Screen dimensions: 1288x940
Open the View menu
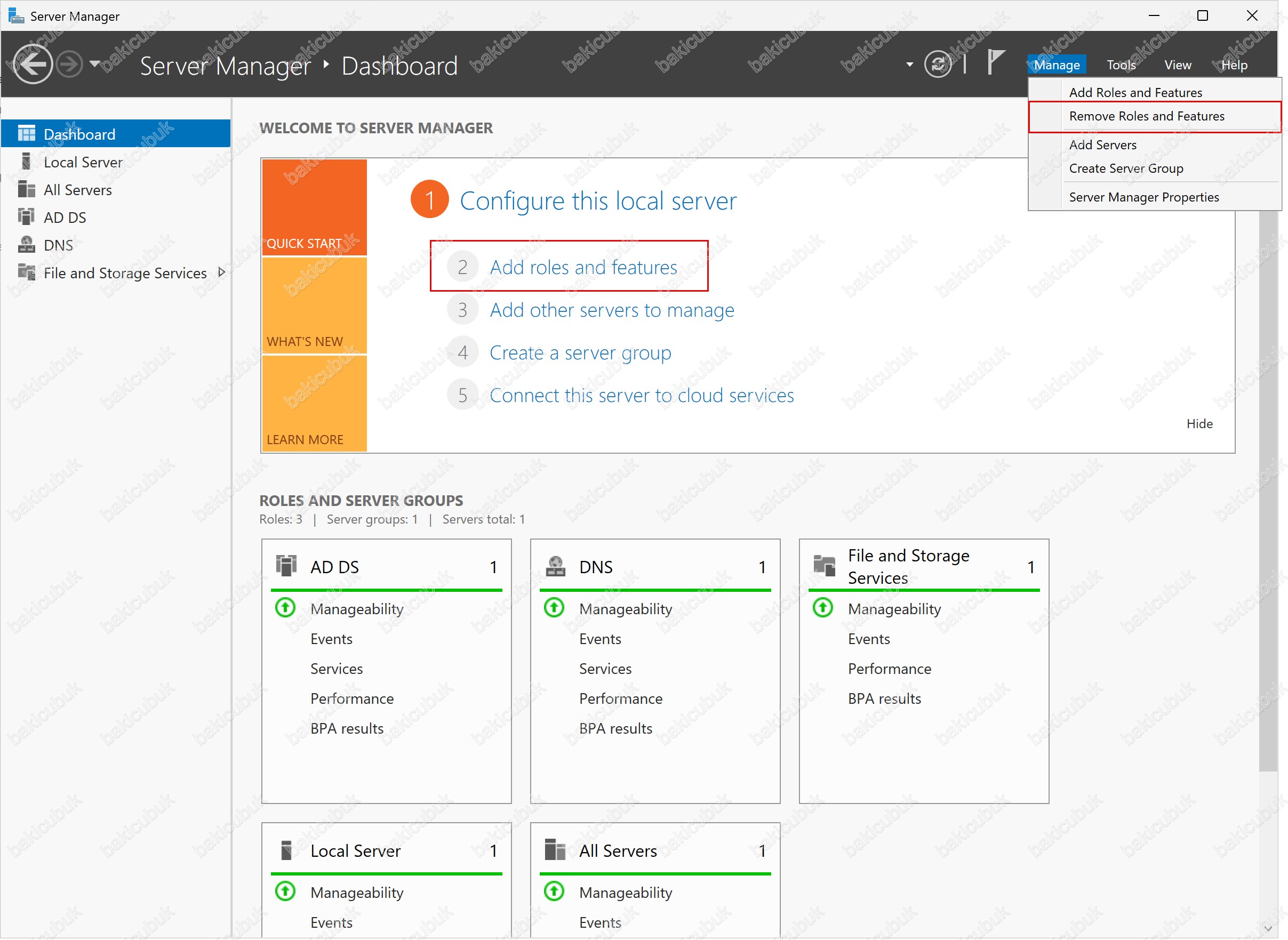(1177, 65)
